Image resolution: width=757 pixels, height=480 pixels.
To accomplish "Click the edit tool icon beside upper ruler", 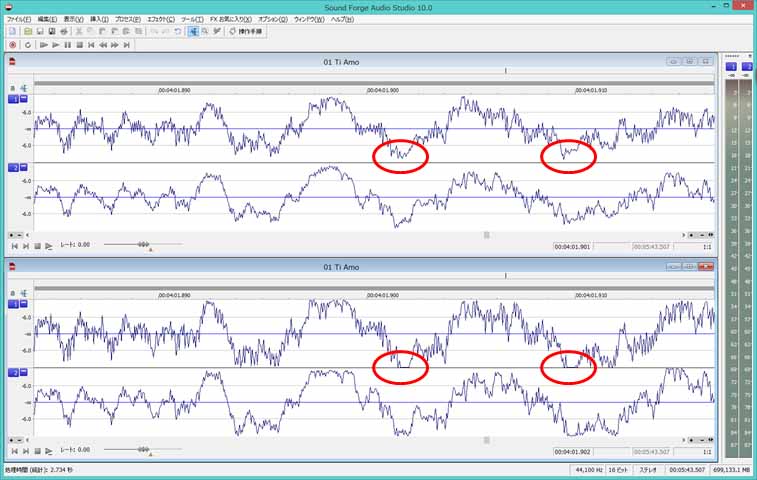I will click(24, 88).
